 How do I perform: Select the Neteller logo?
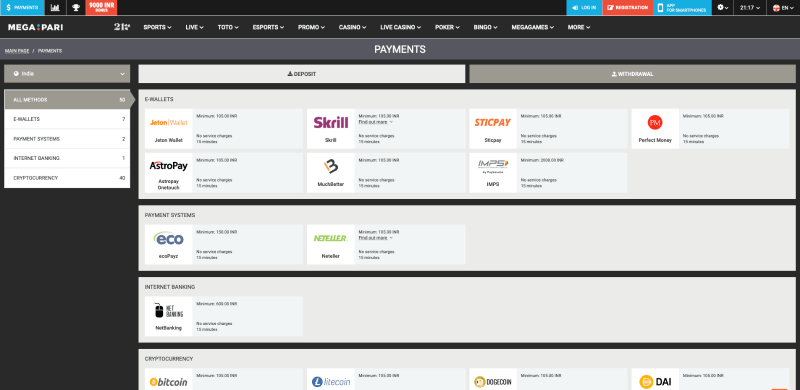pos(331,238)
